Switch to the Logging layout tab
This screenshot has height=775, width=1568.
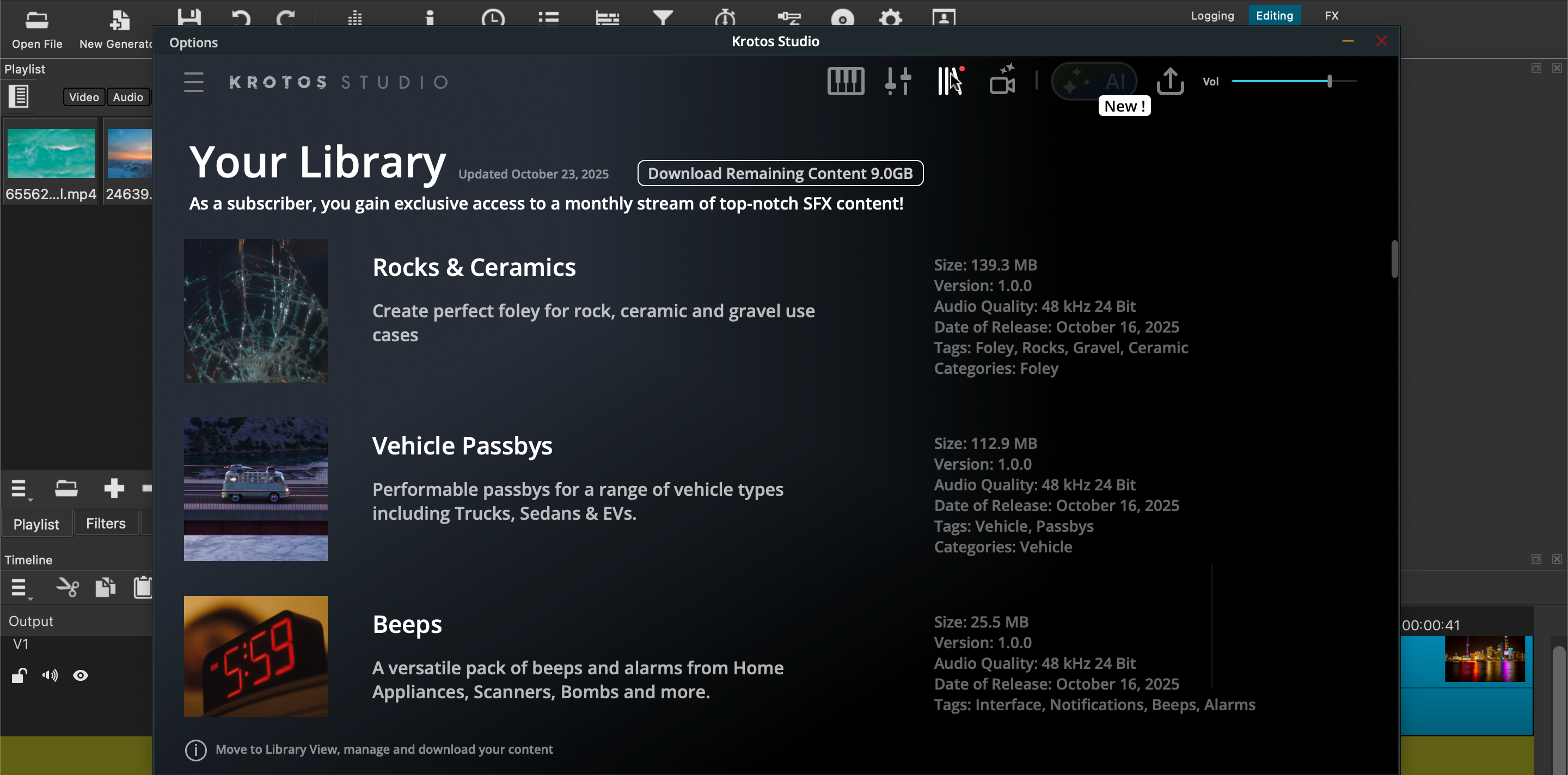pos(1212,15)
